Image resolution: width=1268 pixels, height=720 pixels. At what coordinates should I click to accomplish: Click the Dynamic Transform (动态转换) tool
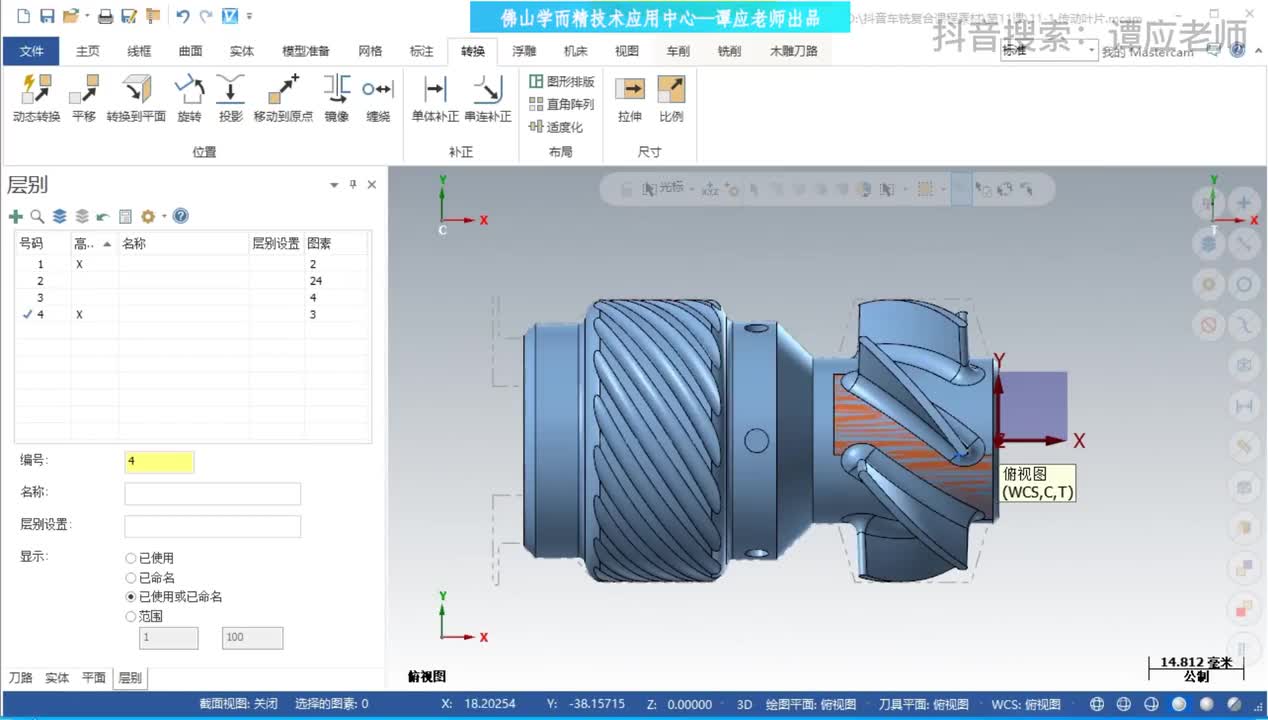[x=37, y=99]
